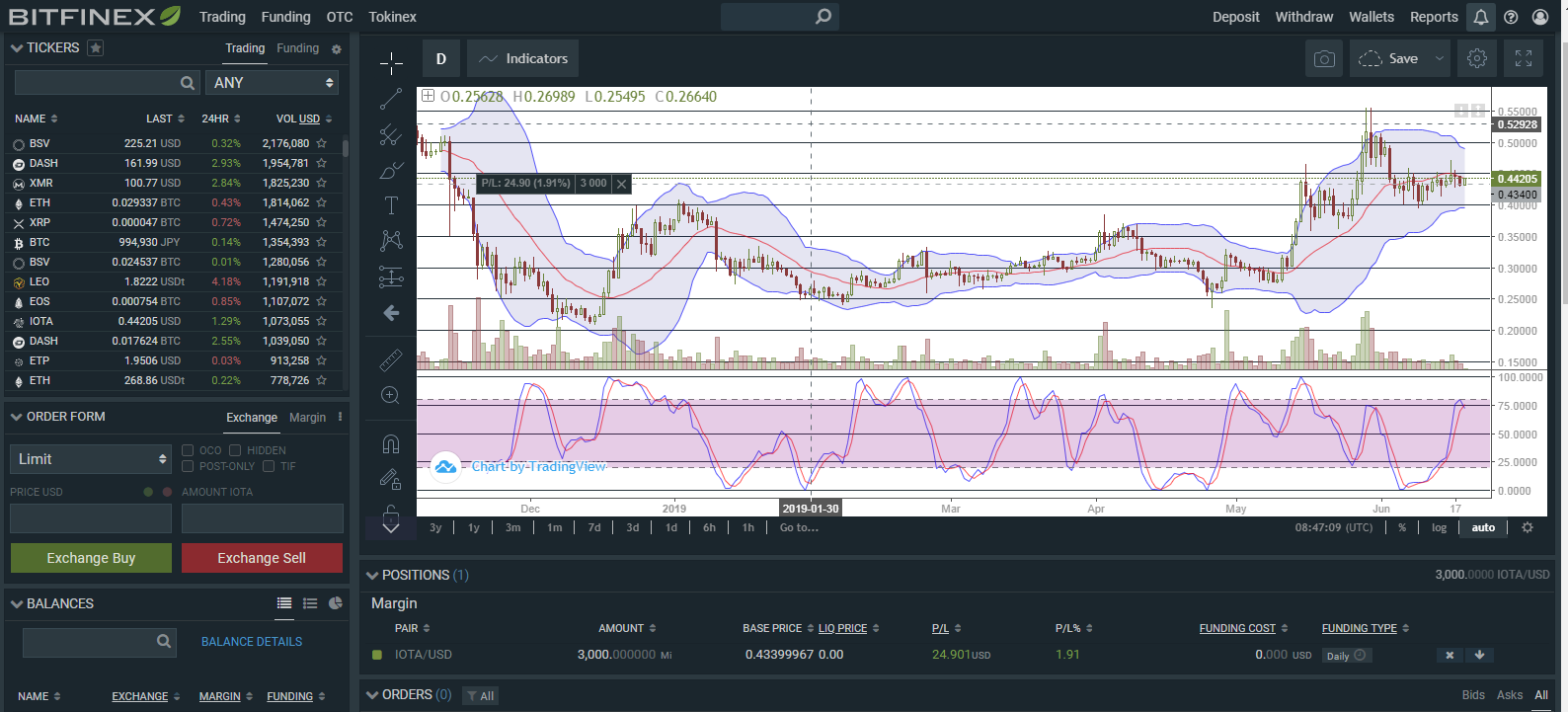The width and height of the screenshot is (1568, 712).
Task: Open chart settings gear icon
Action: click(1477, 59)
